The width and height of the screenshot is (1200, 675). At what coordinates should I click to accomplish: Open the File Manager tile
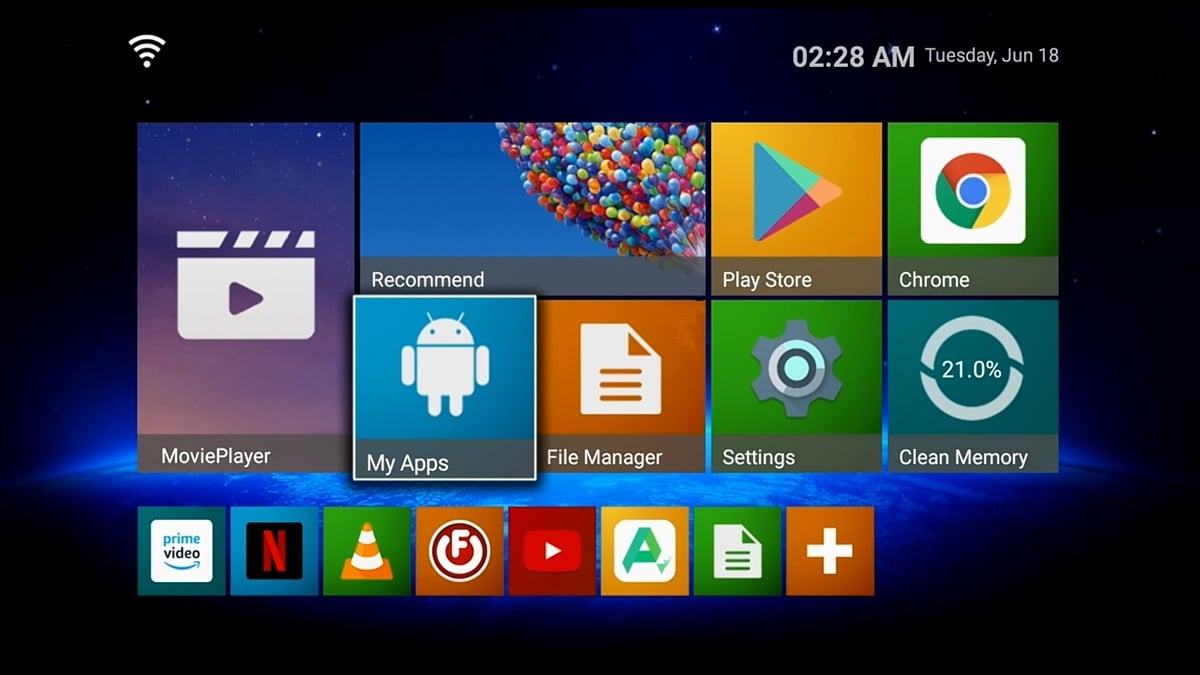tap(622, 386)
